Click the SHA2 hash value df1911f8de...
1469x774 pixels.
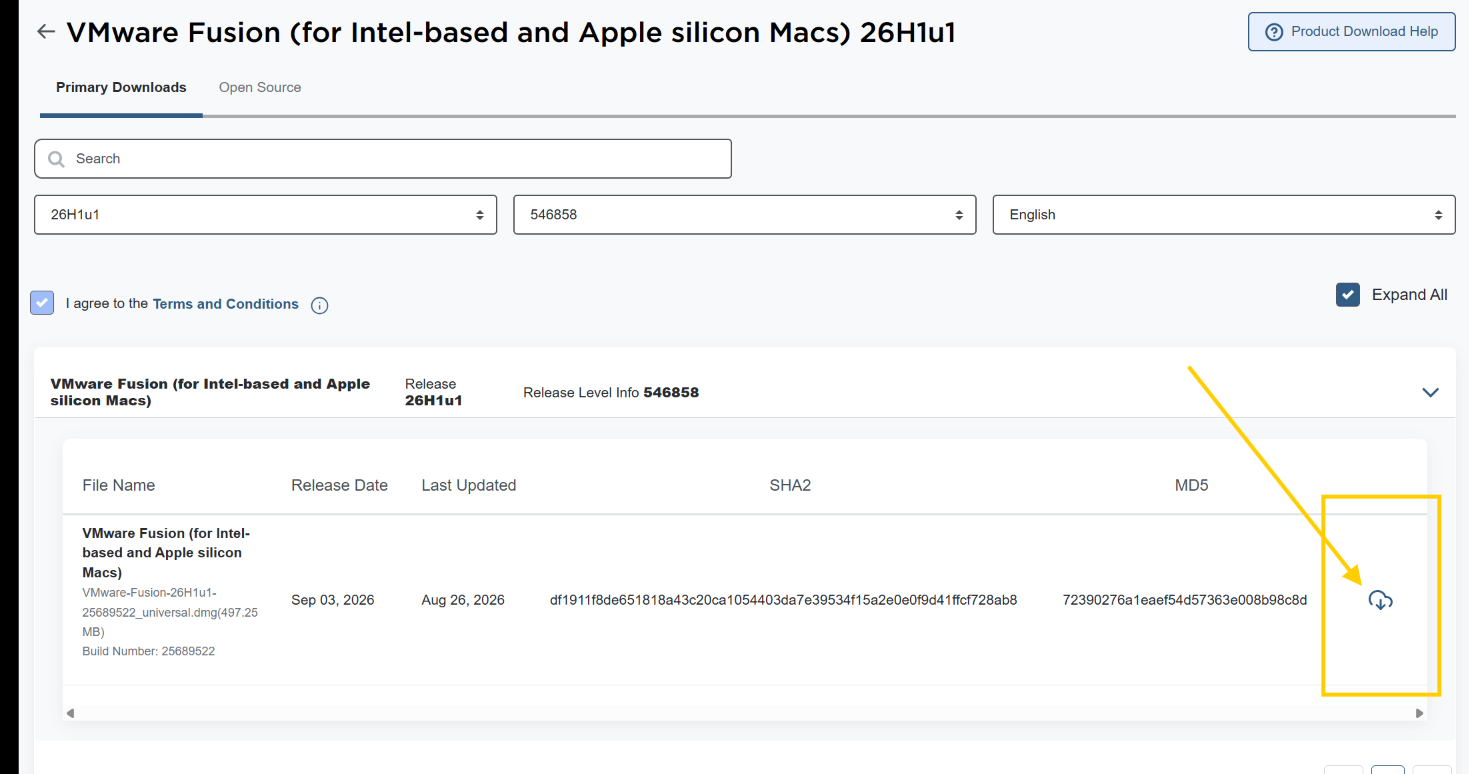783,600
